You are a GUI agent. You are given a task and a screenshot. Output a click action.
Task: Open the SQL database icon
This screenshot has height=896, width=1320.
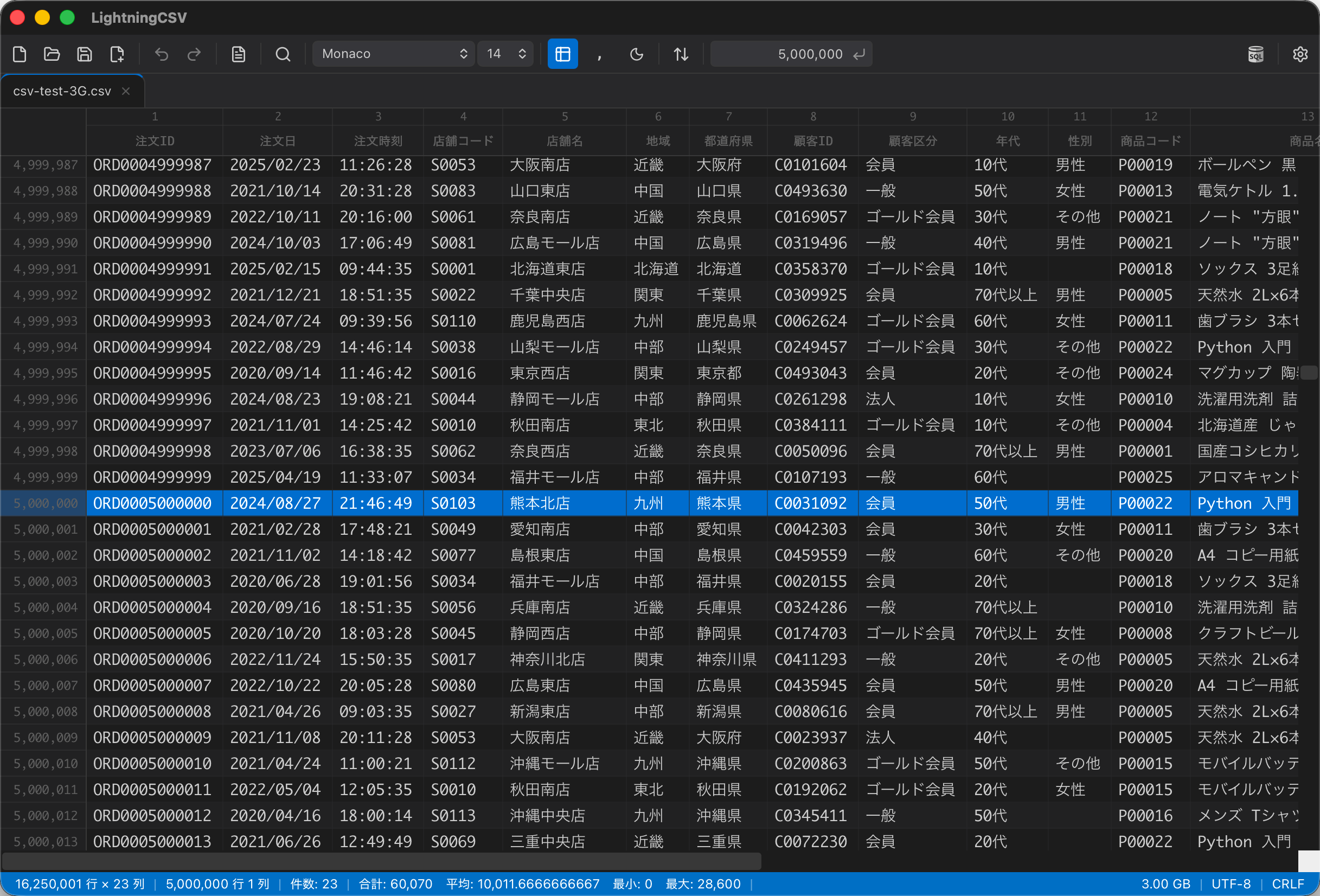point(1256,54)
